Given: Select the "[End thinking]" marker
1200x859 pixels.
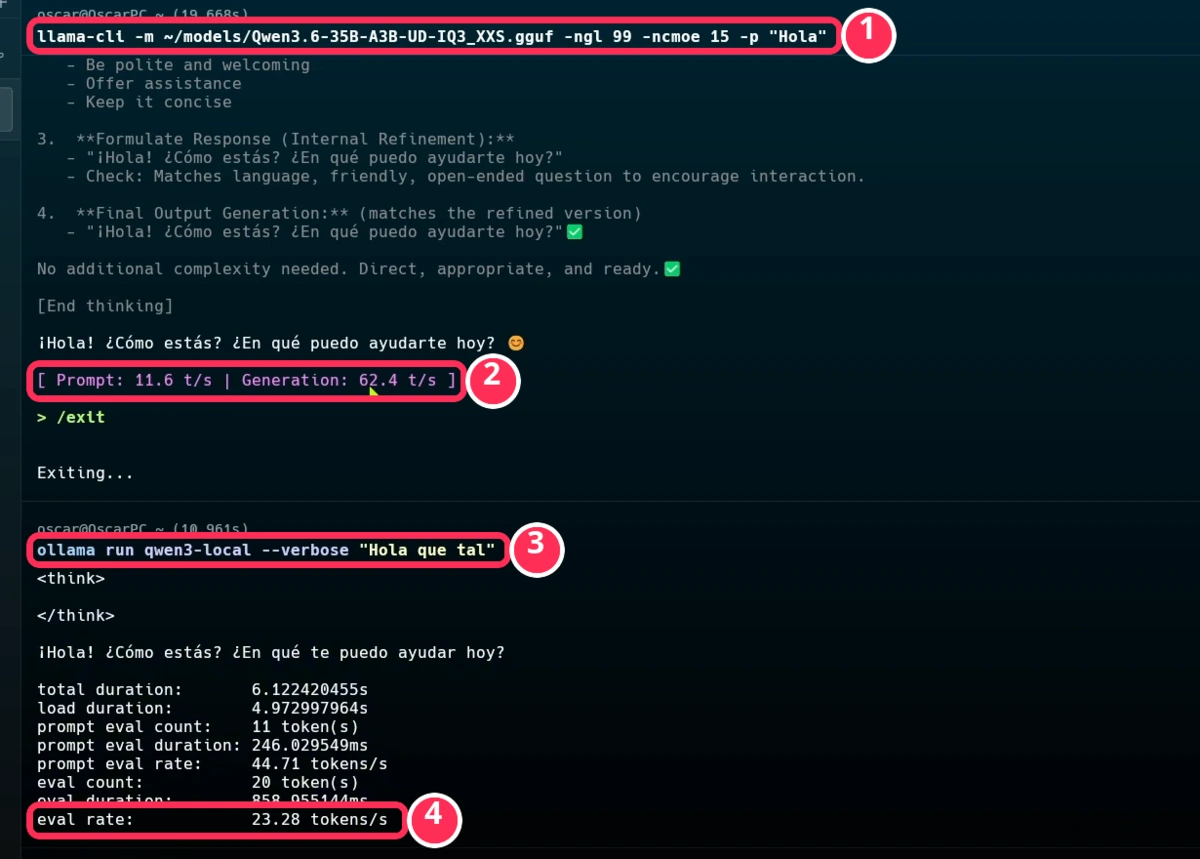Looking at the screenshot, I should coord(105,306).
